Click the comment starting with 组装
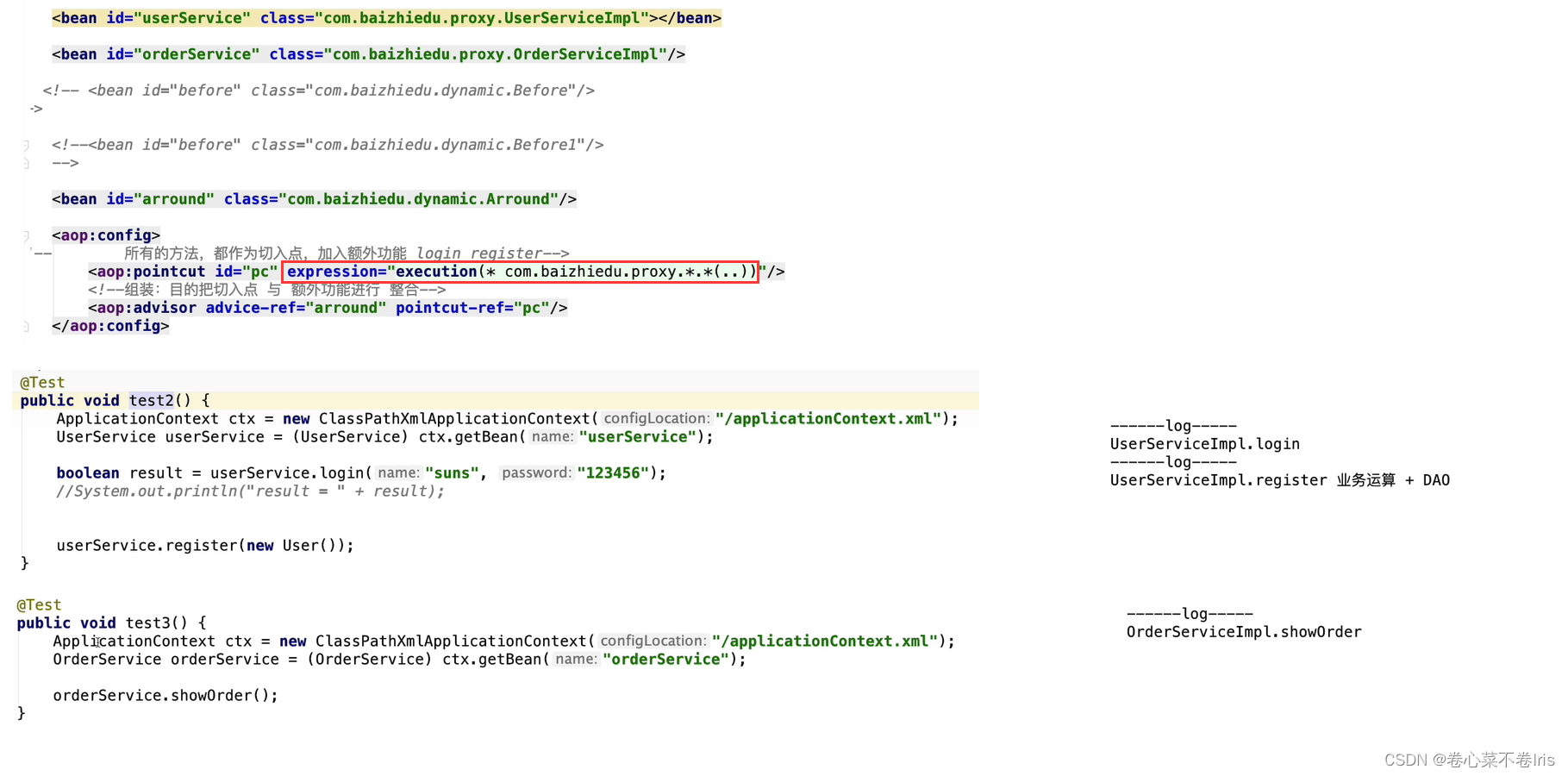Image resolution: width=1568 pixels, height=776 pixels. [x=266, y=290]
